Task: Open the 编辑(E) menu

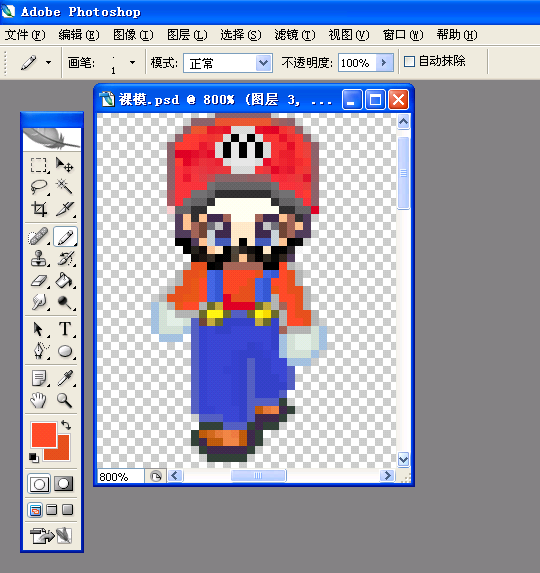Action: (x=79, y=35)
